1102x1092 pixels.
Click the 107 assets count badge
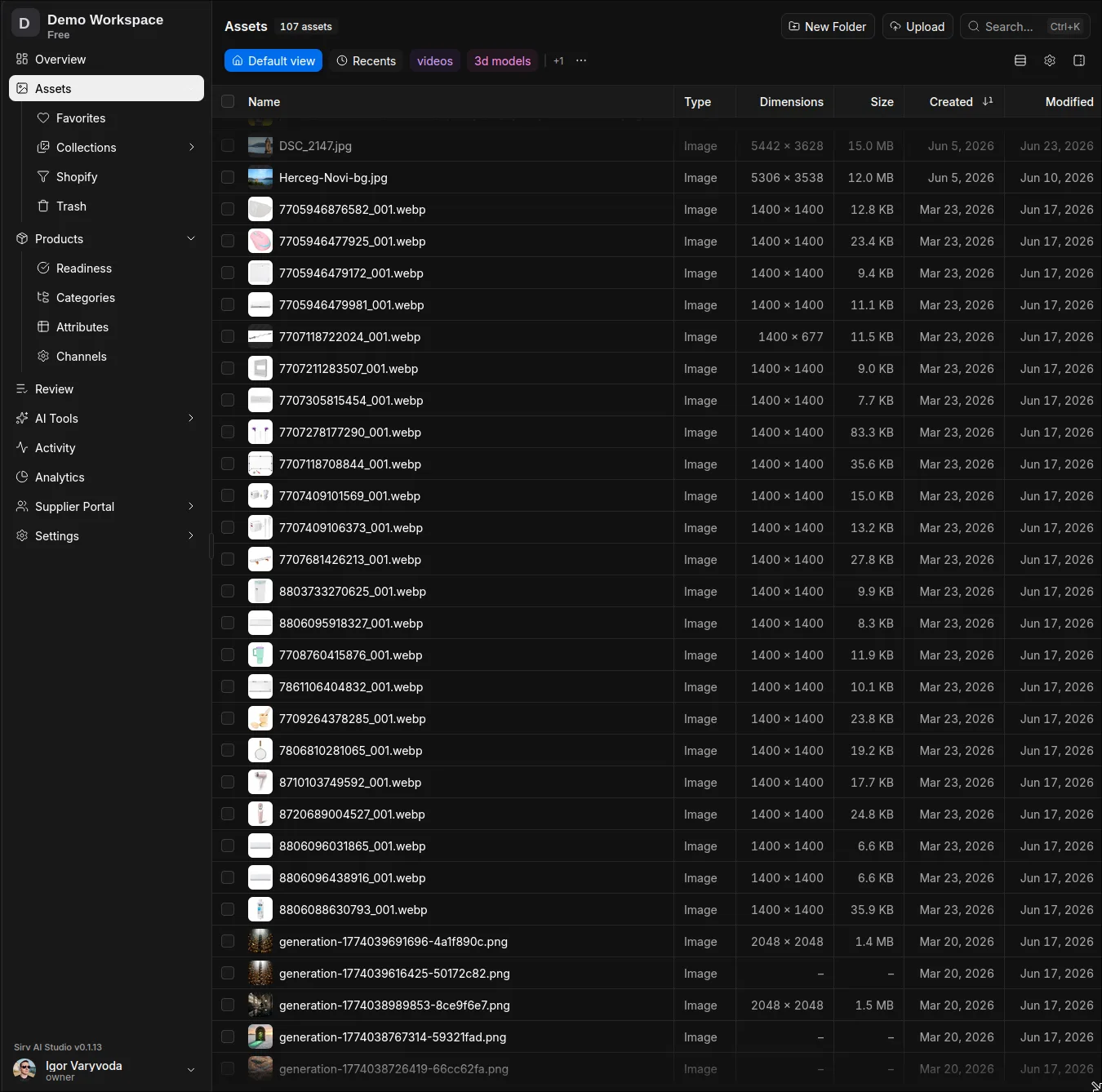306,26
